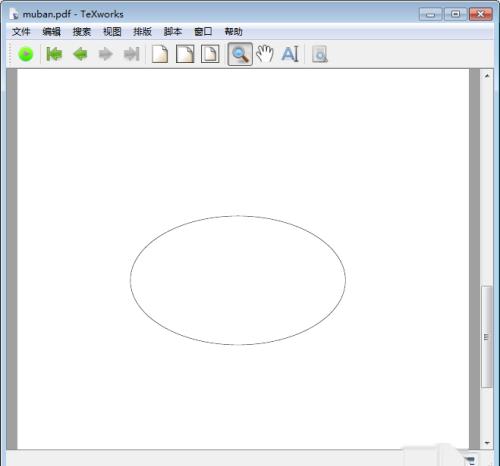This screenshot has height=466, width=500.
Task: Go to first page arrow icon
Action: [x=54, y=54]
